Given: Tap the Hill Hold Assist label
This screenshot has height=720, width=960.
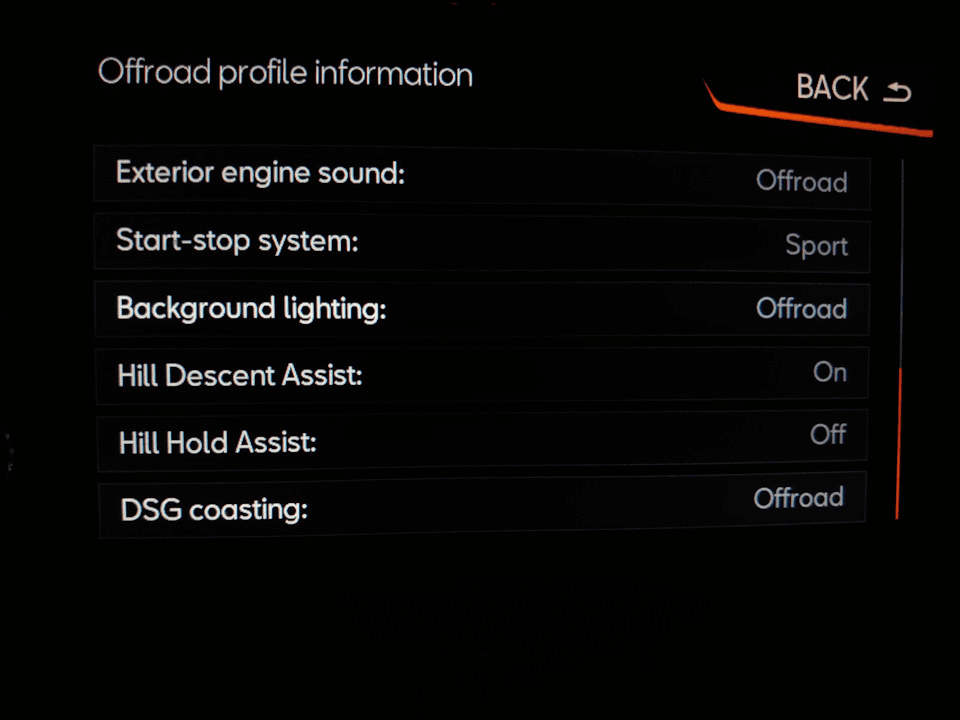Looking at the screenshot, I should click(217, 442).
